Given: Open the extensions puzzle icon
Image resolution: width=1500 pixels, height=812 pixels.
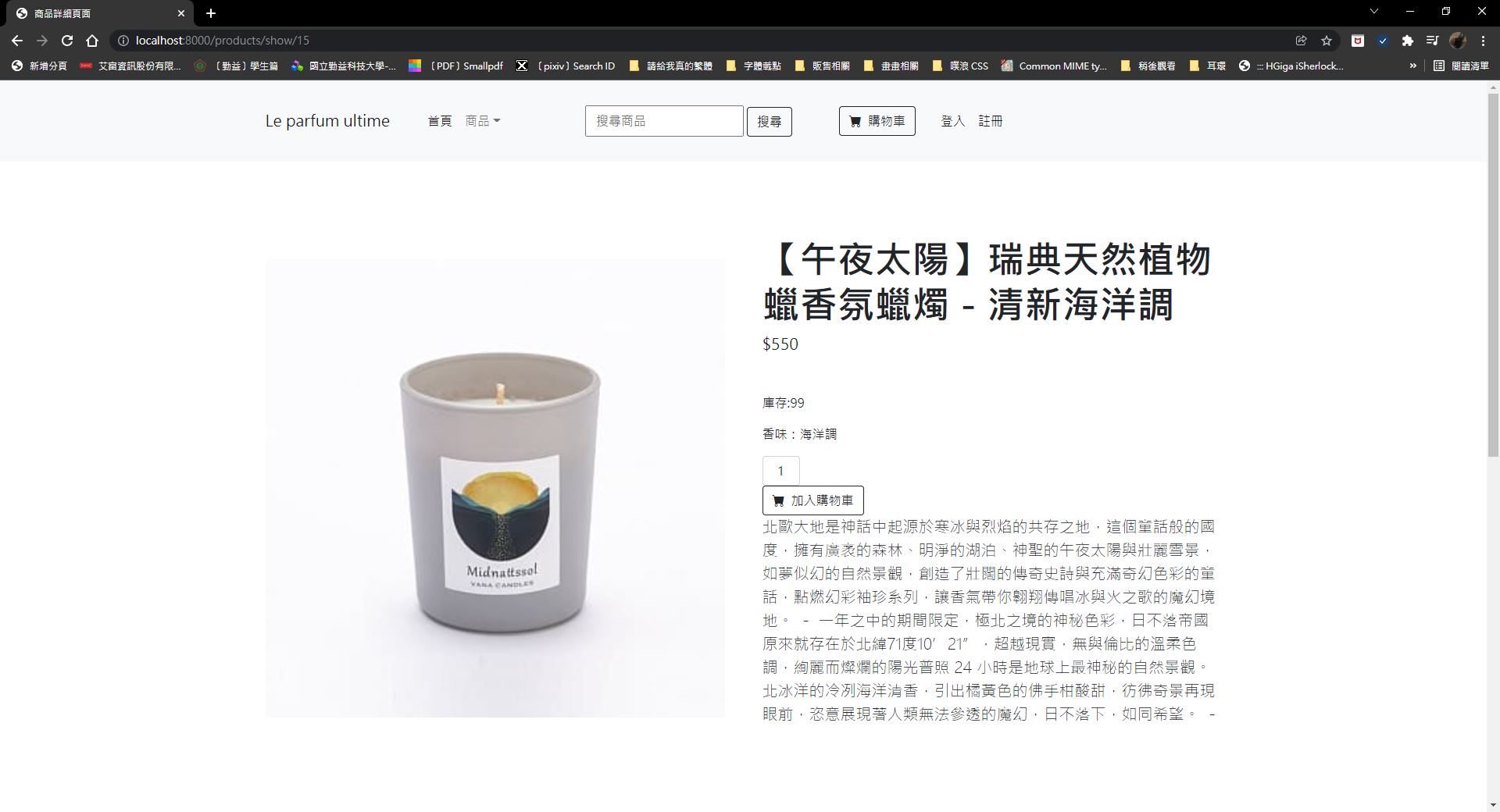Looking at the screenshot, I should pos(1408,41).
